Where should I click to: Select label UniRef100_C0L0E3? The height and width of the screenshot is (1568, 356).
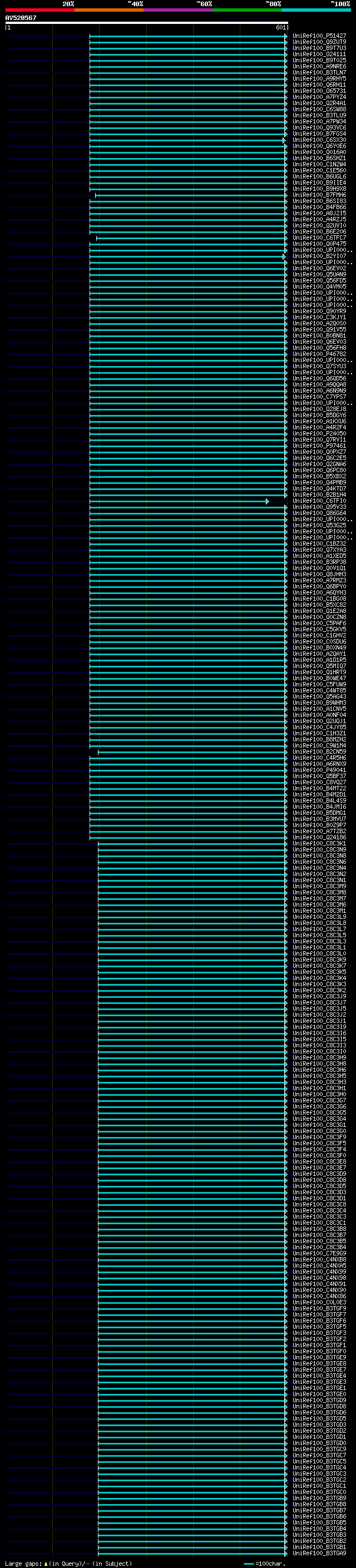pos(319,1303)
